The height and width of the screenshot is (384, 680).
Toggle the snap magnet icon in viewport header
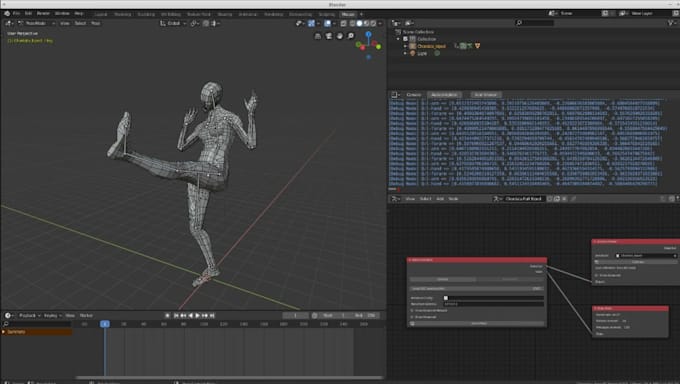point(206,23)
